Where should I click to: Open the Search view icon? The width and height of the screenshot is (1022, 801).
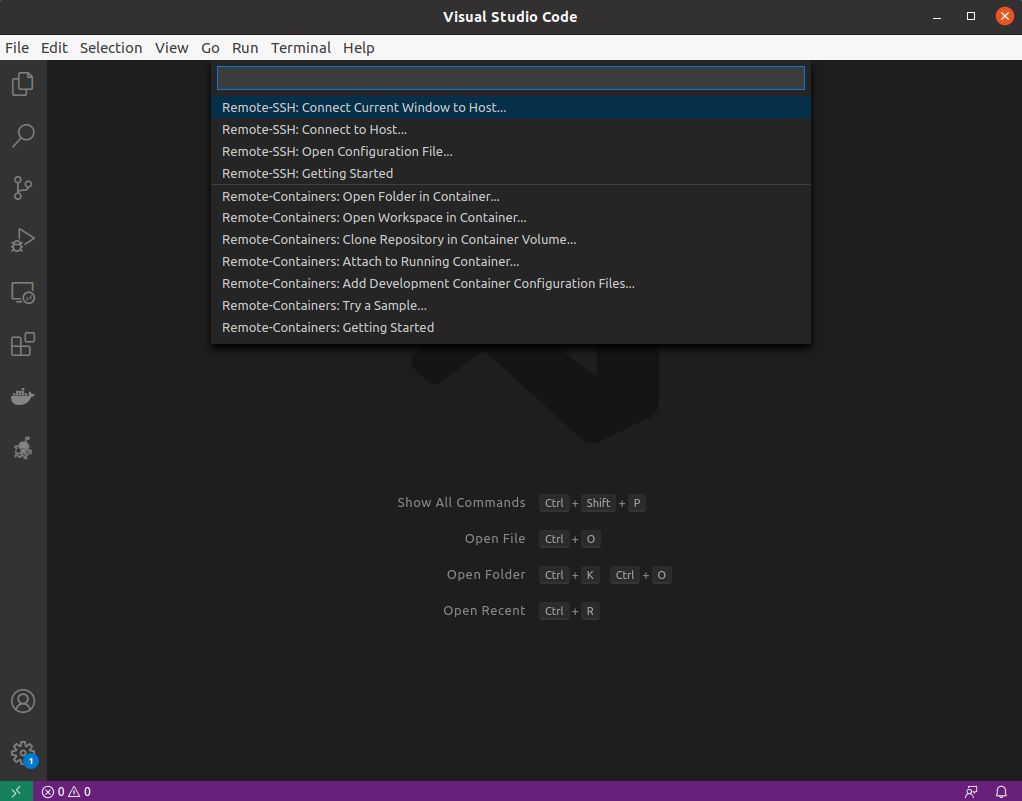coord(23,136)
